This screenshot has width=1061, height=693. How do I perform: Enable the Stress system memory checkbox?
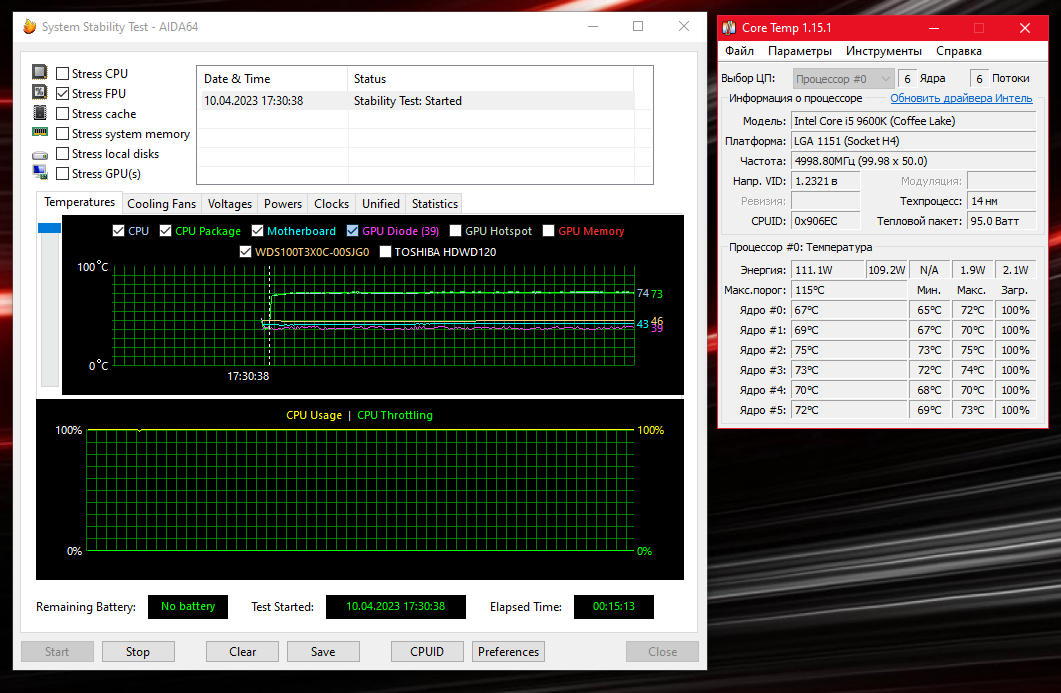click(62, 134)
